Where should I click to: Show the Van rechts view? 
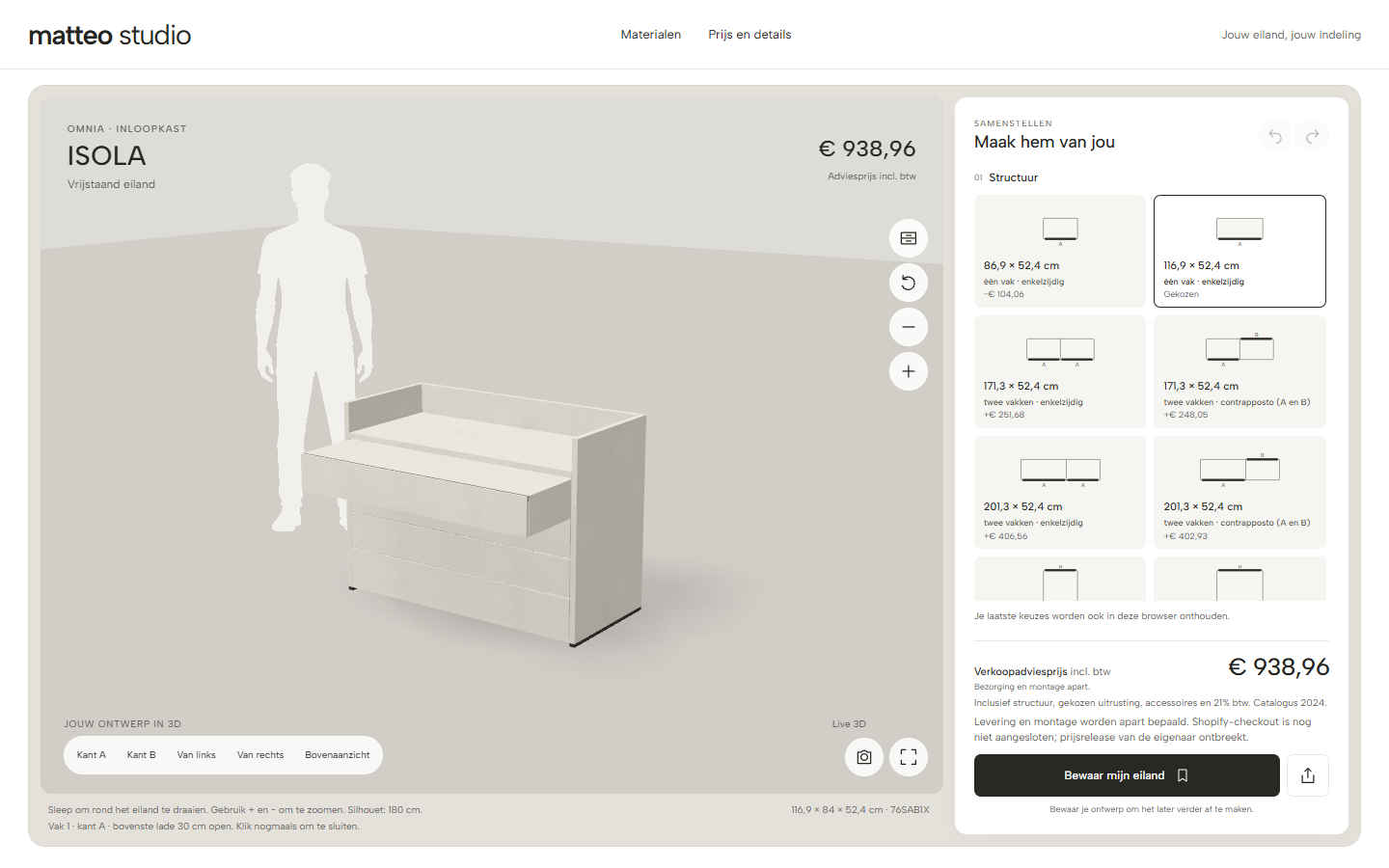coord(260,755)
